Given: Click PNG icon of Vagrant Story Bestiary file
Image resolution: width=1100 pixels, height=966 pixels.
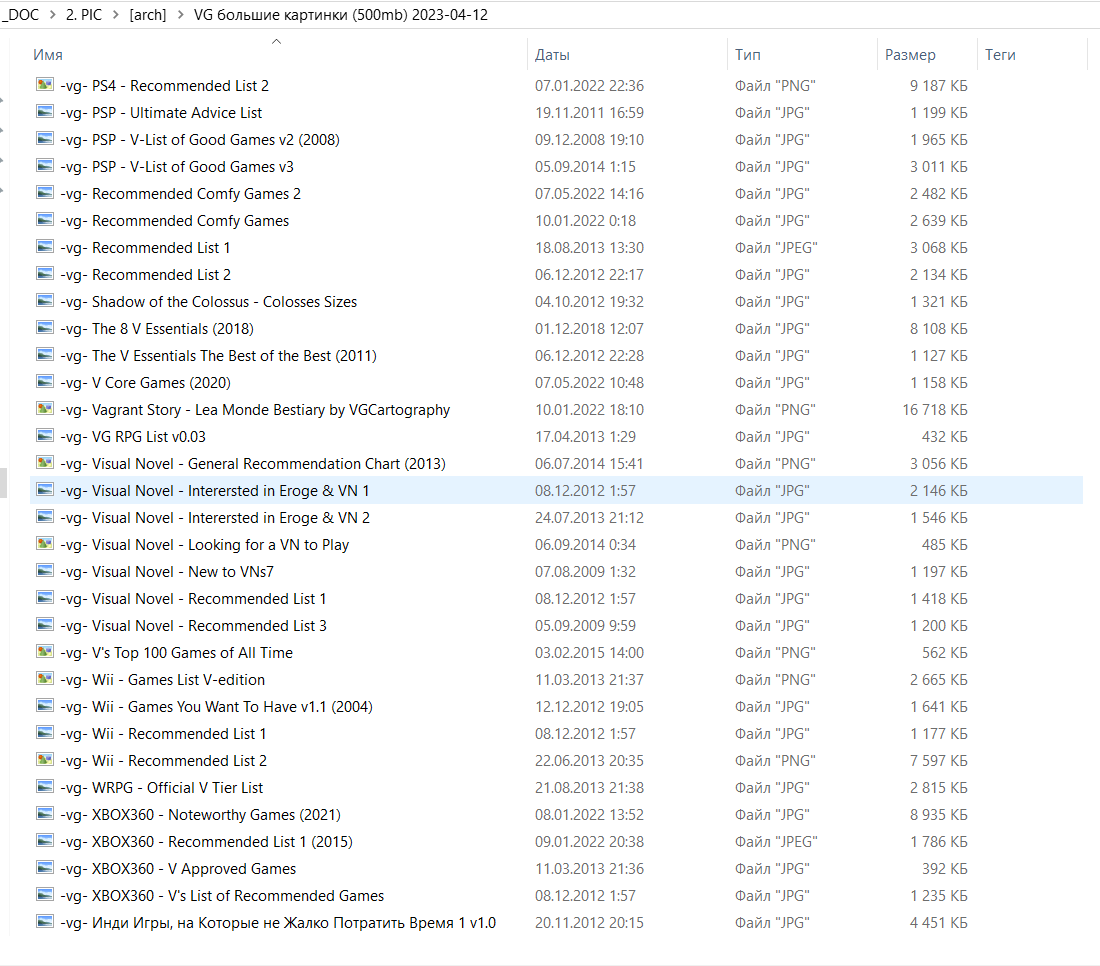Looking at the screenshot, I should tap(45, 409).
